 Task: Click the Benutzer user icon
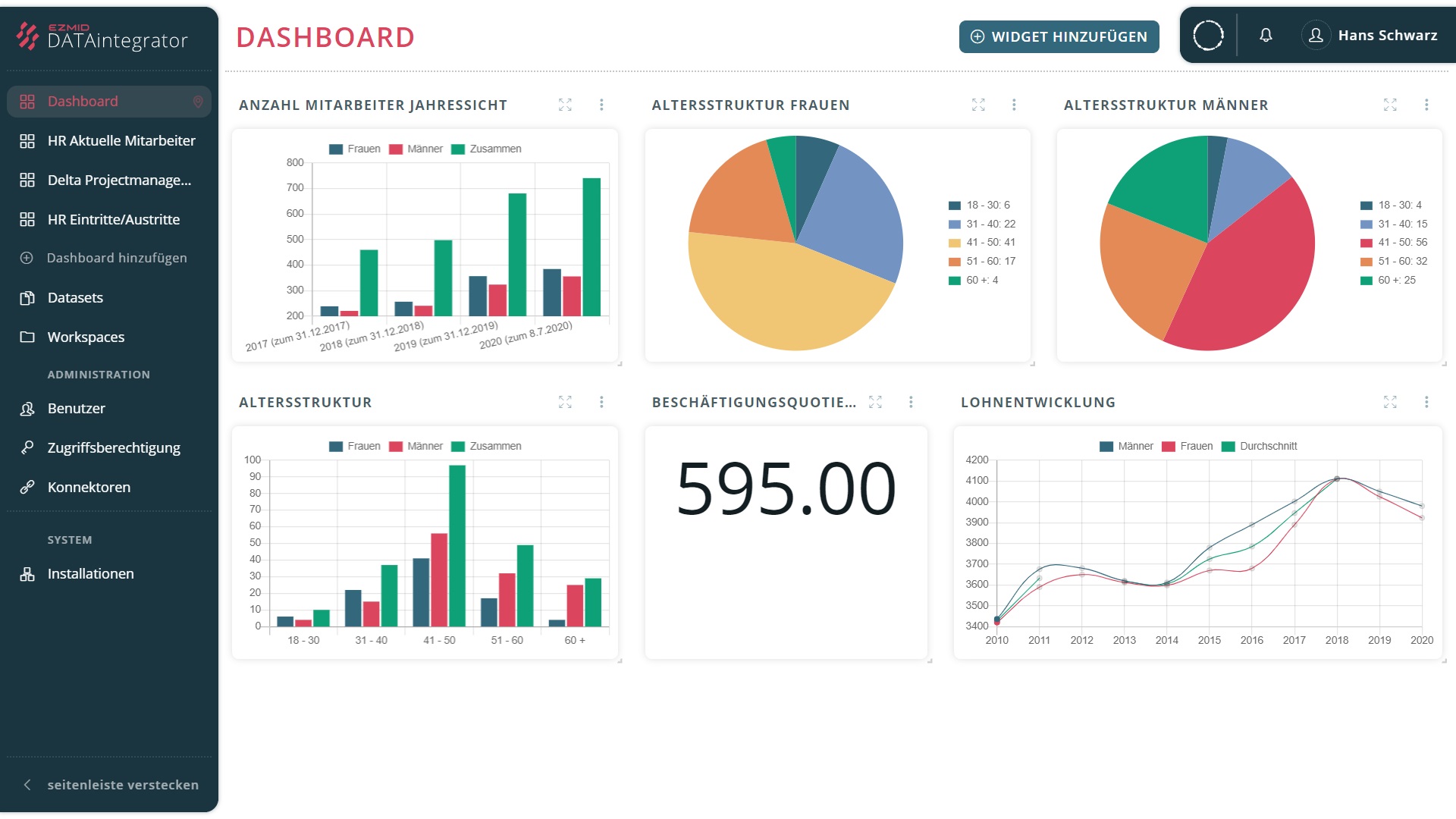tap(27, 409)
